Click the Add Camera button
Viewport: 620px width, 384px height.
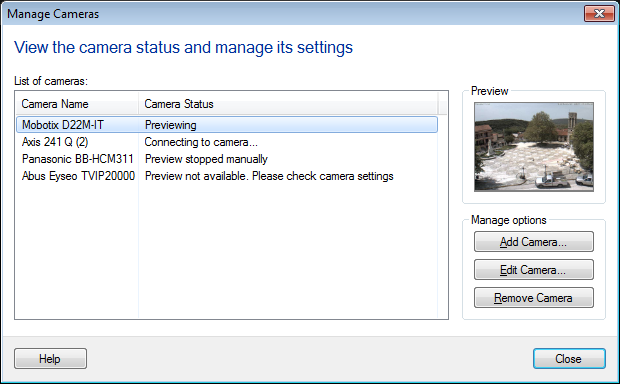pos(533,242)
